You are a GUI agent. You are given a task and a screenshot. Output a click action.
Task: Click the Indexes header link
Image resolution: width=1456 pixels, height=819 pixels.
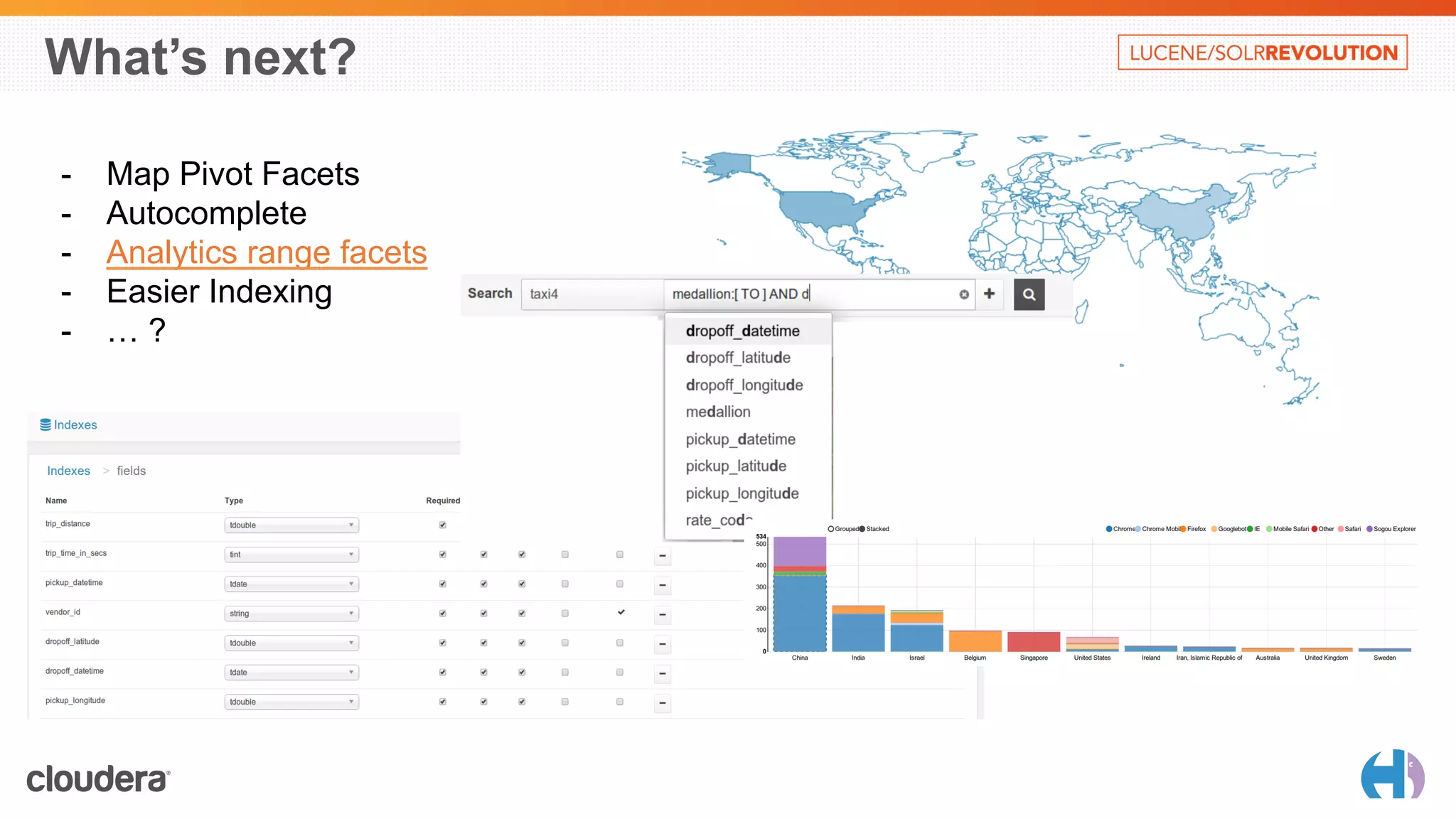75,424
